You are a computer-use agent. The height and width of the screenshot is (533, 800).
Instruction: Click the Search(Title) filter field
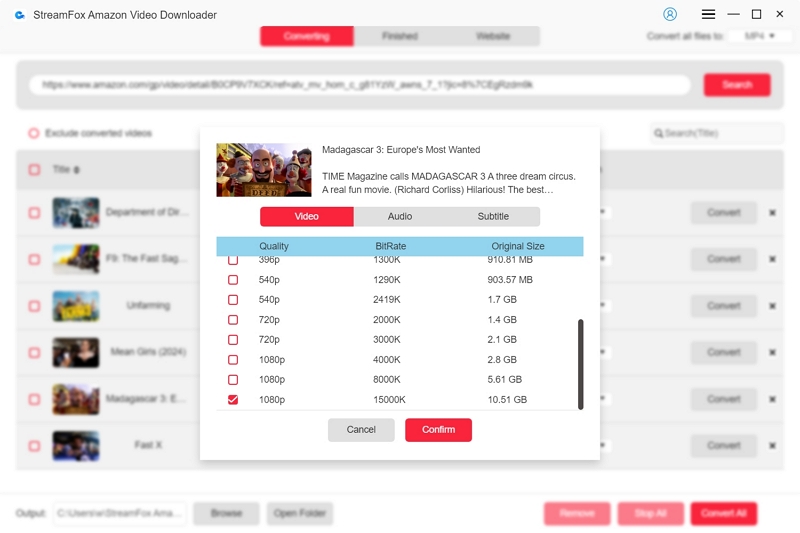(717, 133)
